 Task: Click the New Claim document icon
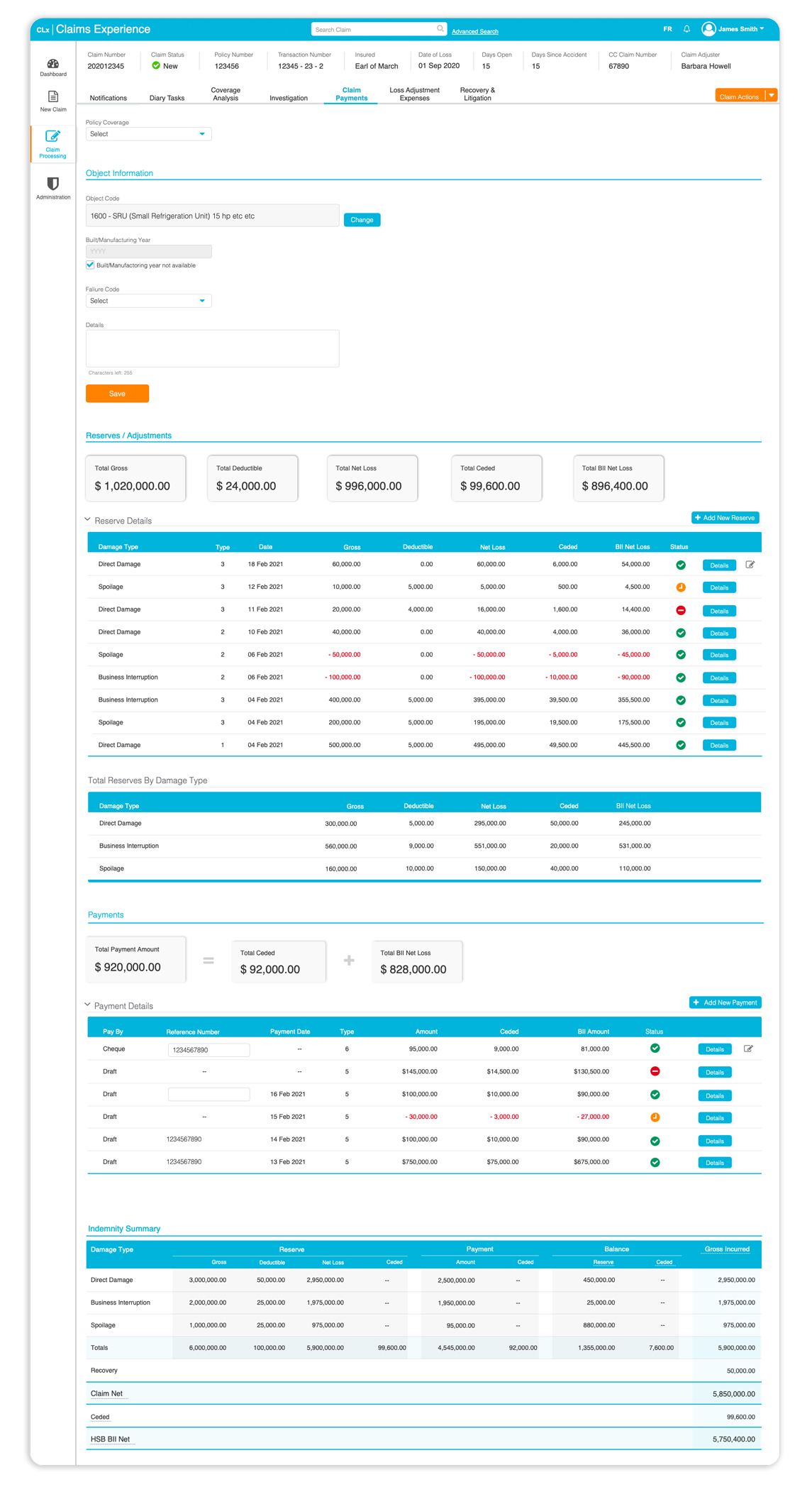pos(53,96)
